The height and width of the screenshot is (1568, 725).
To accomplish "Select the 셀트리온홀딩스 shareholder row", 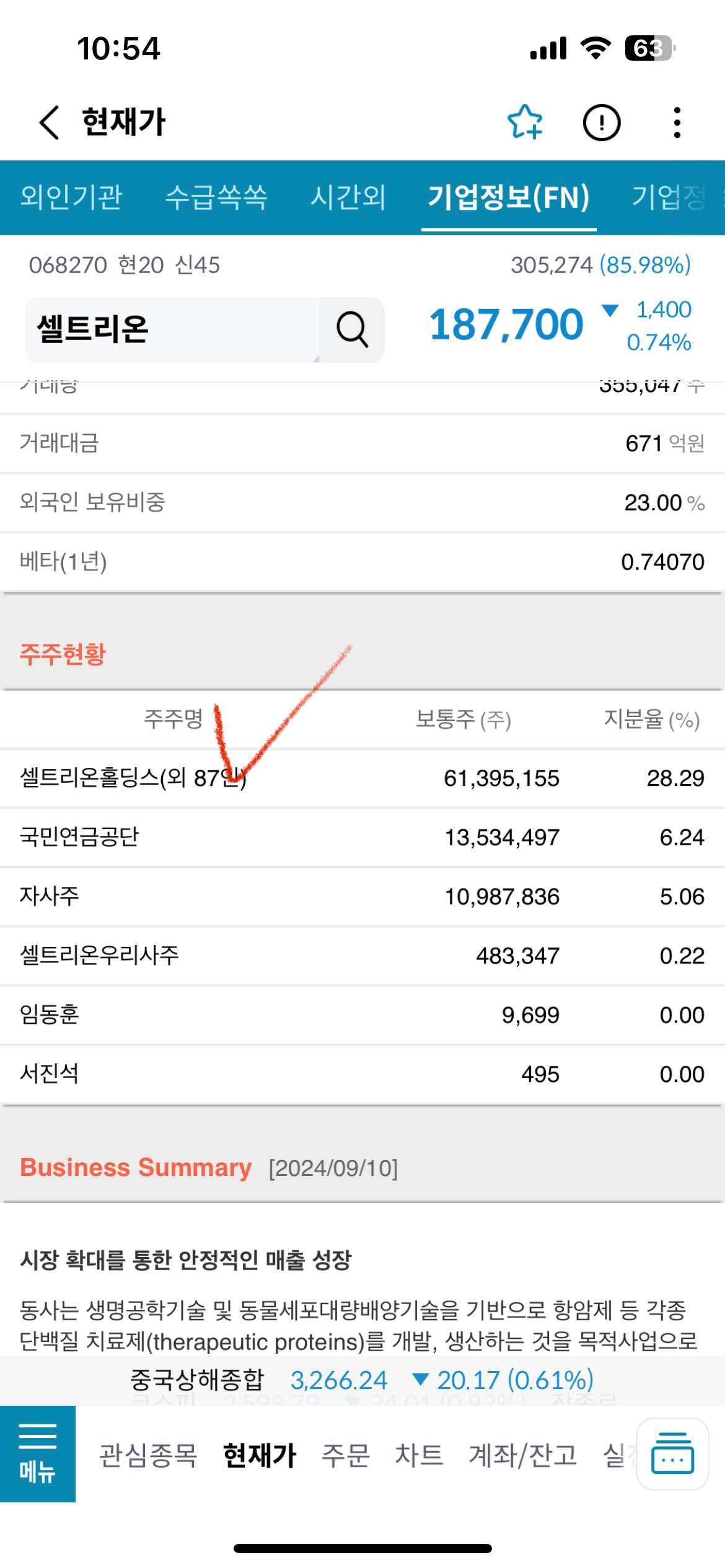I will coord(362,778).
